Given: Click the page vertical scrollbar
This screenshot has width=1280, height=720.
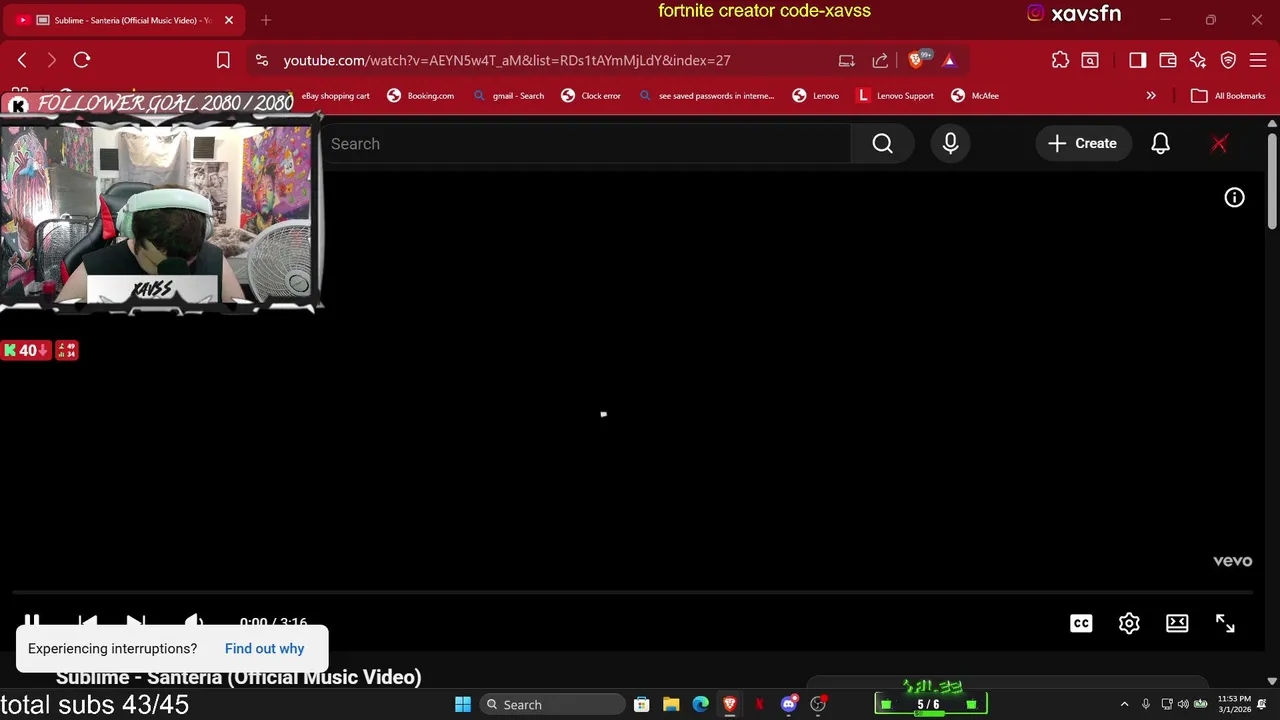Looking at the screenshot, I should click(x=1272, y=180).
